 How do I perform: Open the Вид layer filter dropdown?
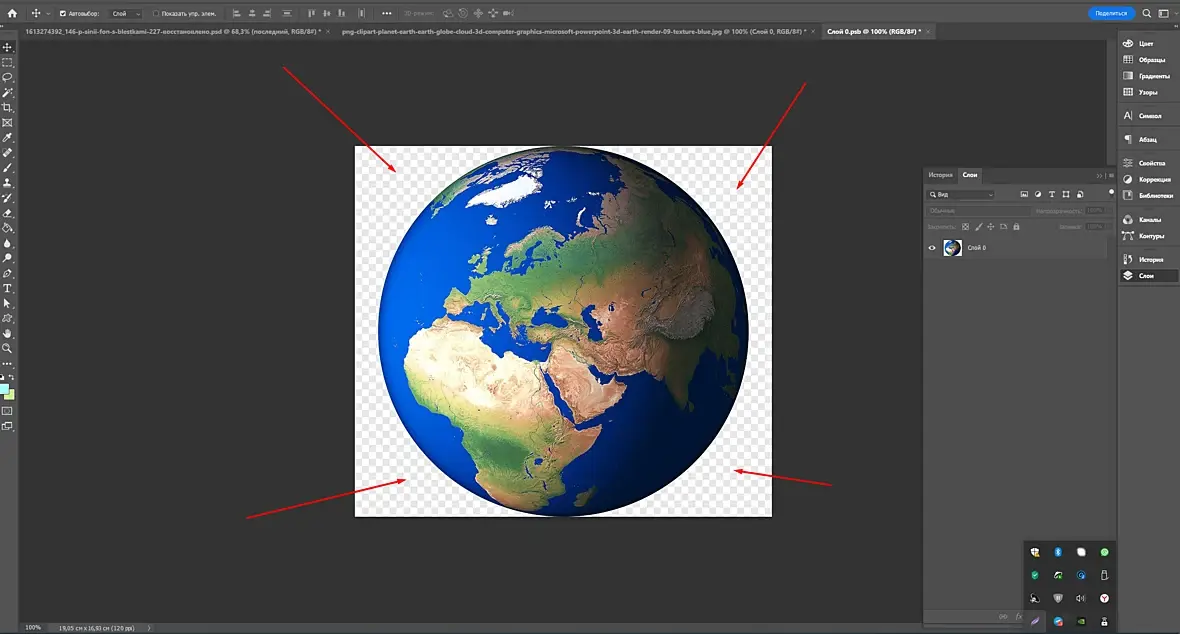pyautogui.click(x=961, y=194)
